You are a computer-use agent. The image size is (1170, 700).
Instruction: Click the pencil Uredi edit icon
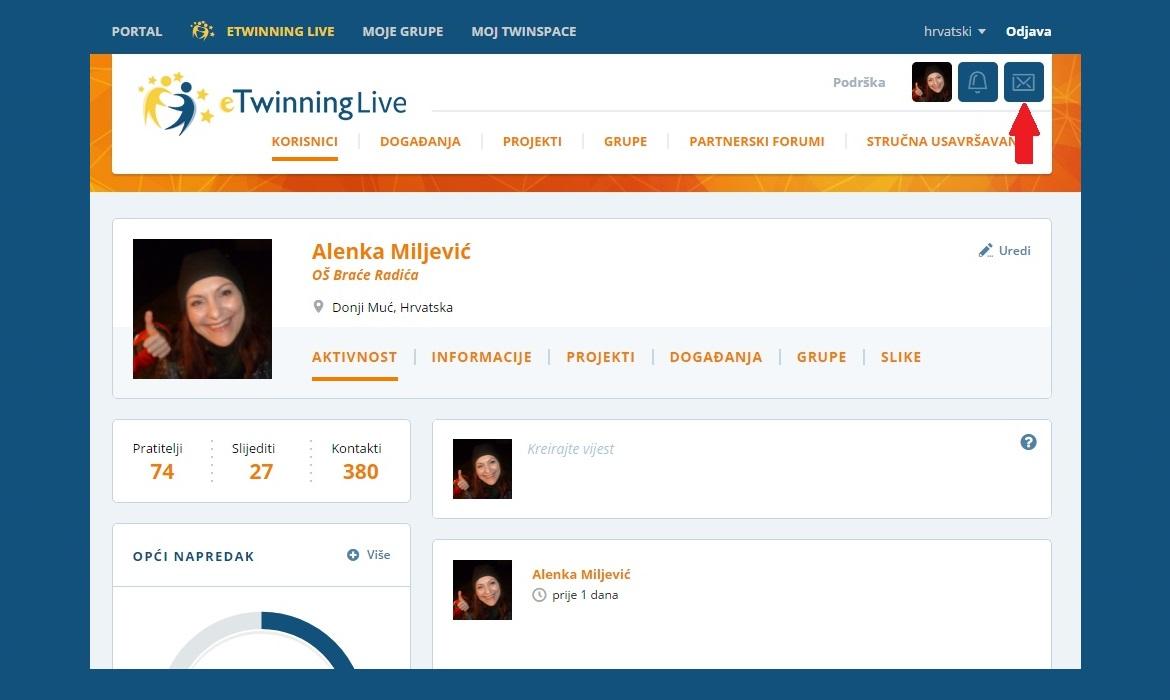(x=986, y=251)
